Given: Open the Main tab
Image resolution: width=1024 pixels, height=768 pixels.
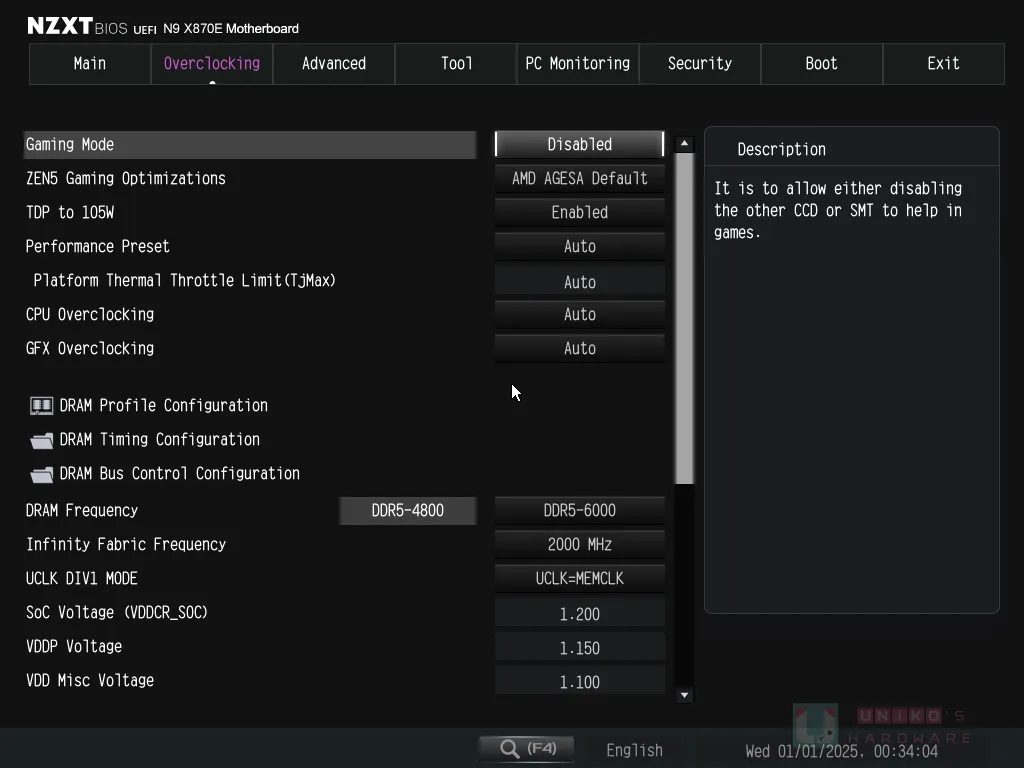Looking at the screenshot, I should click(90, 63).
